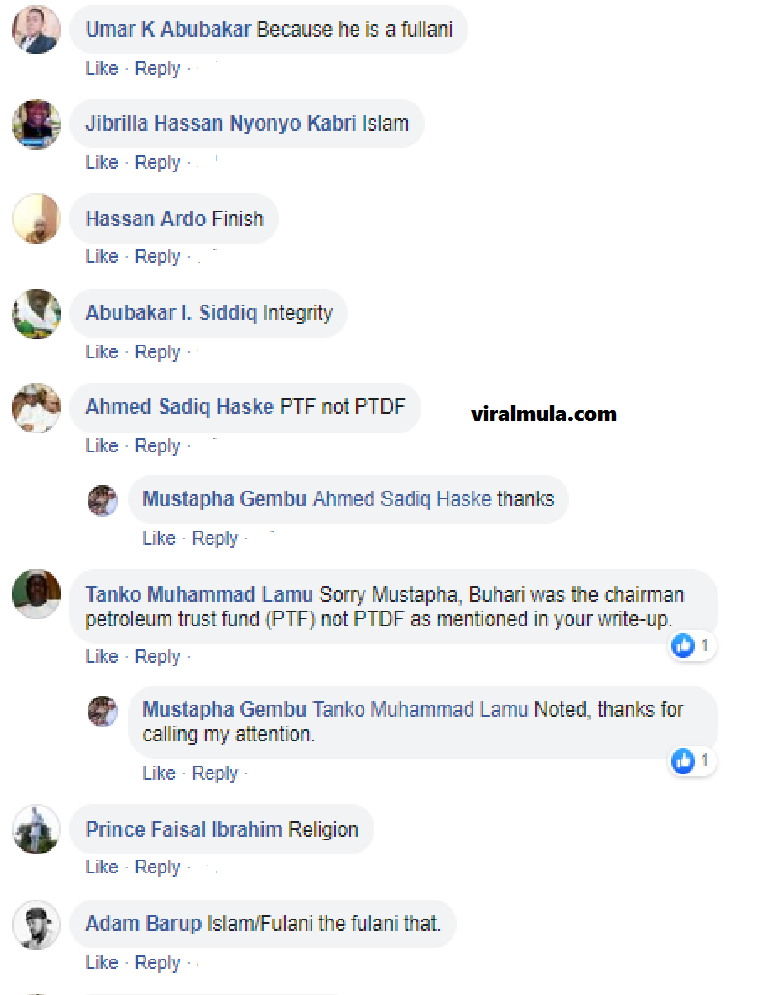The width and height of the screenshot is (768, 995).
Task: Click Tanko Muhammad Lamu's avatar
Action: [36, 593]
